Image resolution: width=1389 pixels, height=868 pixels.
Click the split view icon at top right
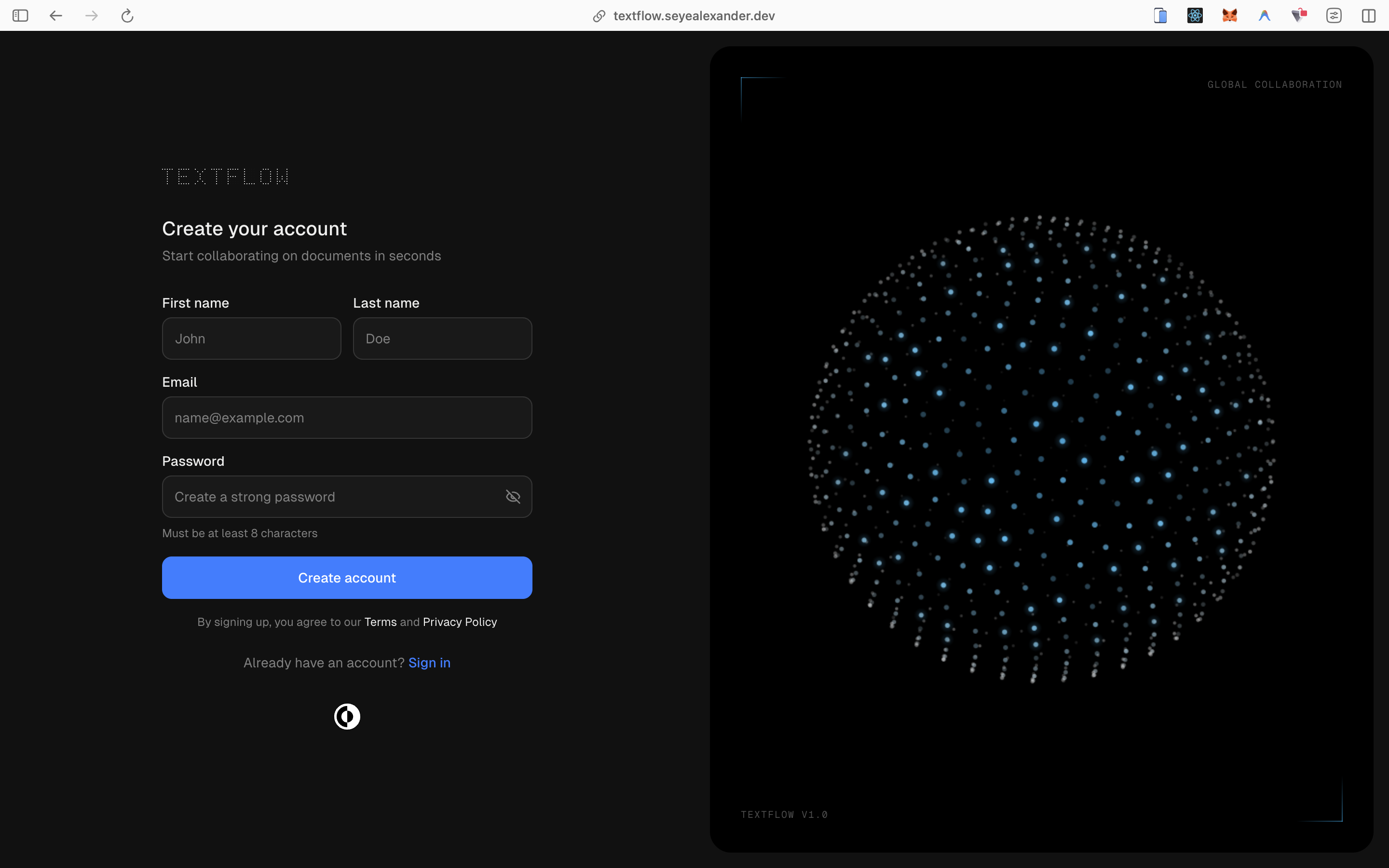tap(1369, 15)
